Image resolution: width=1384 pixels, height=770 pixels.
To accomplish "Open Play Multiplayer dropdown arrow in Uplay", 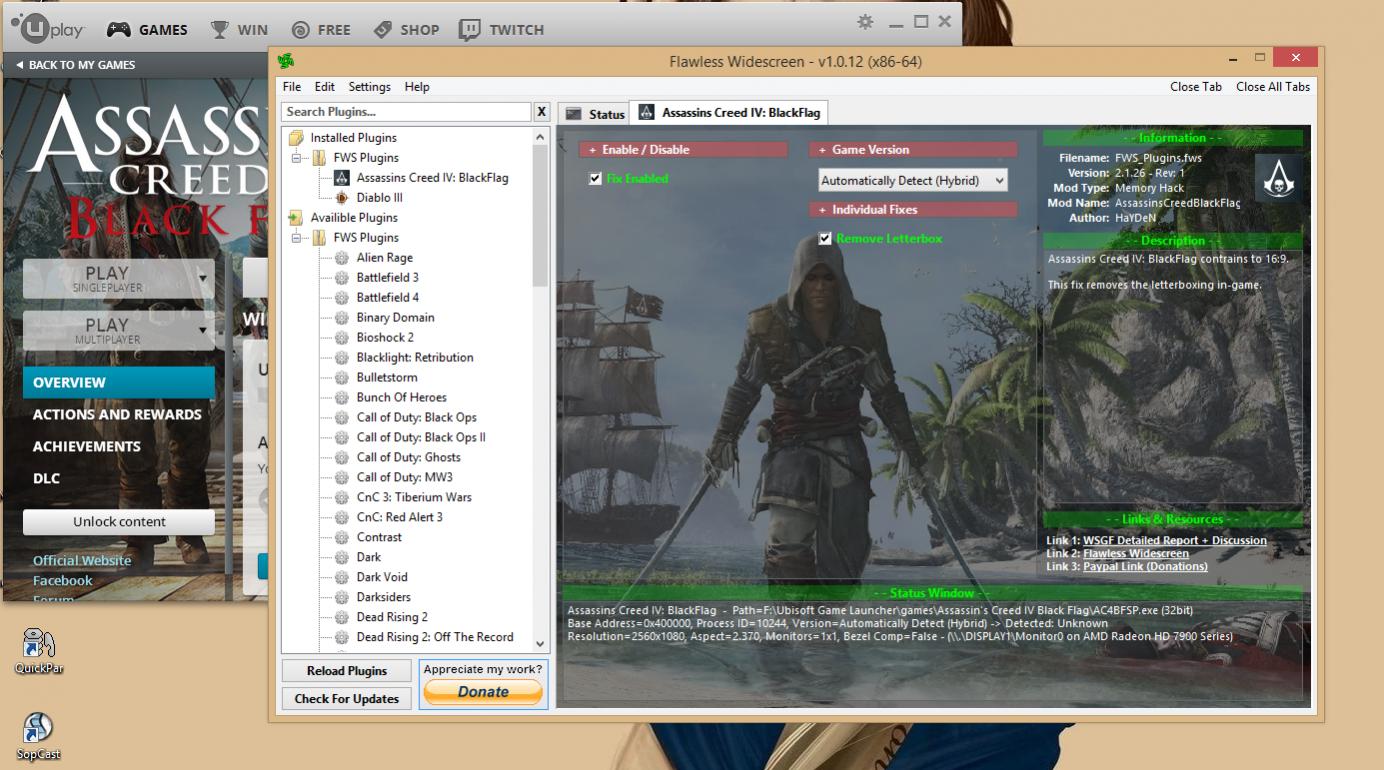I will 203,330.
